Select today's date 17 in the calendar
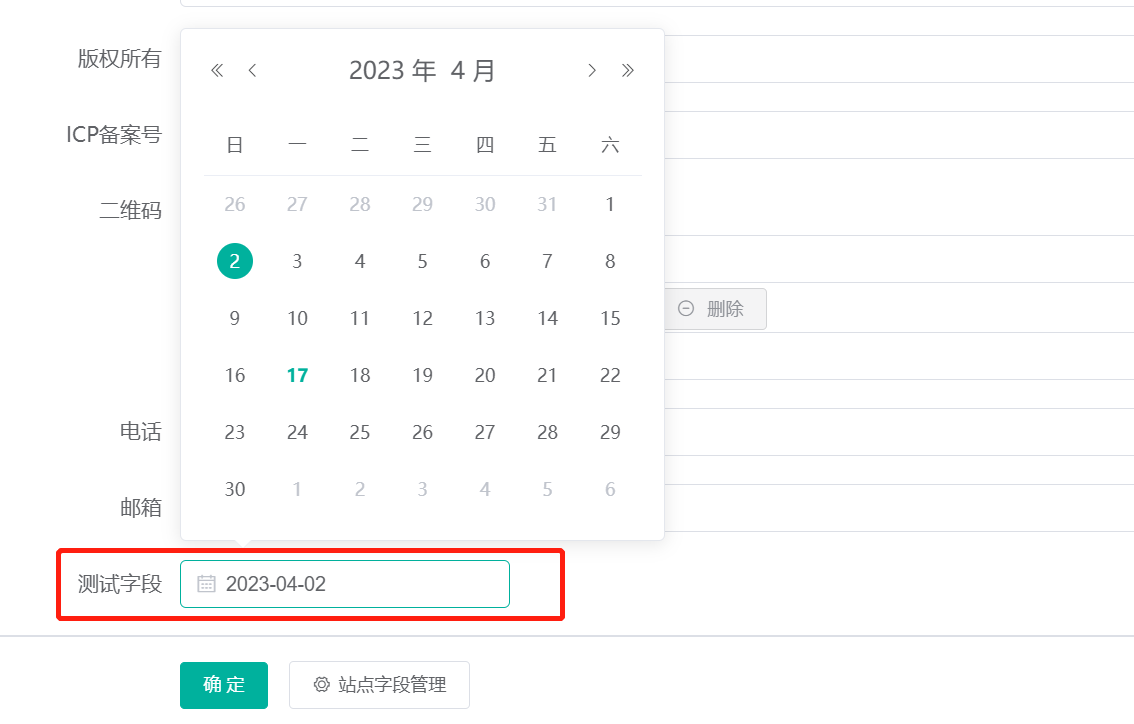Image resolution: width=1134 pixels, height=724 pixels. 297,375
